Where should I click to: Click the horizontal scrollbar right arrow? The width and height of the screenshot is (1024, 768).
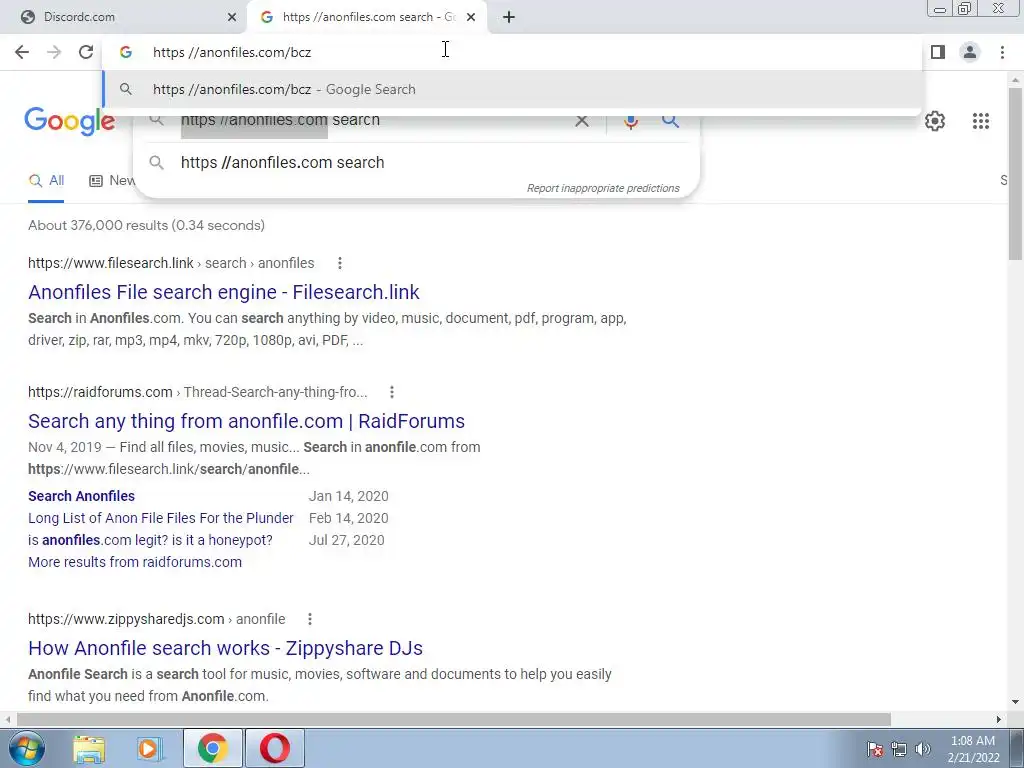999,720
